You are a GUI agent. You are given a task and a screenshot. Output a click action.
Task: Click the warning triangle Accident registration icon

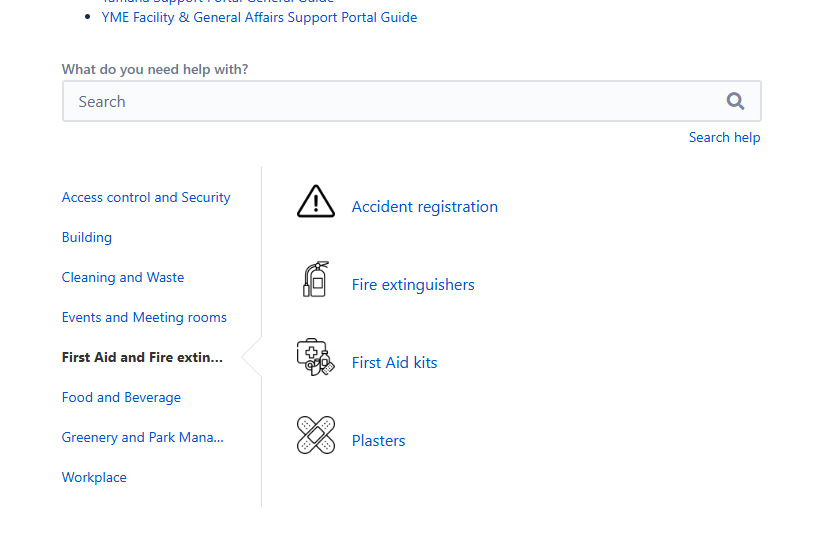coord(316,201)
